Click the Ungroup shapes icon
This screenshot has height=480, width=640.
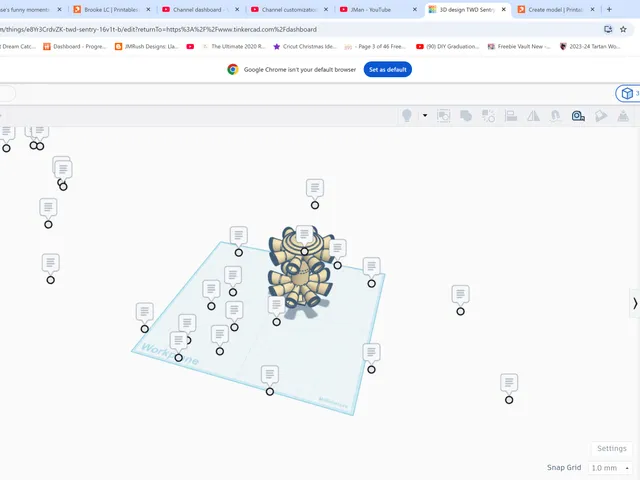pos(488,116)
